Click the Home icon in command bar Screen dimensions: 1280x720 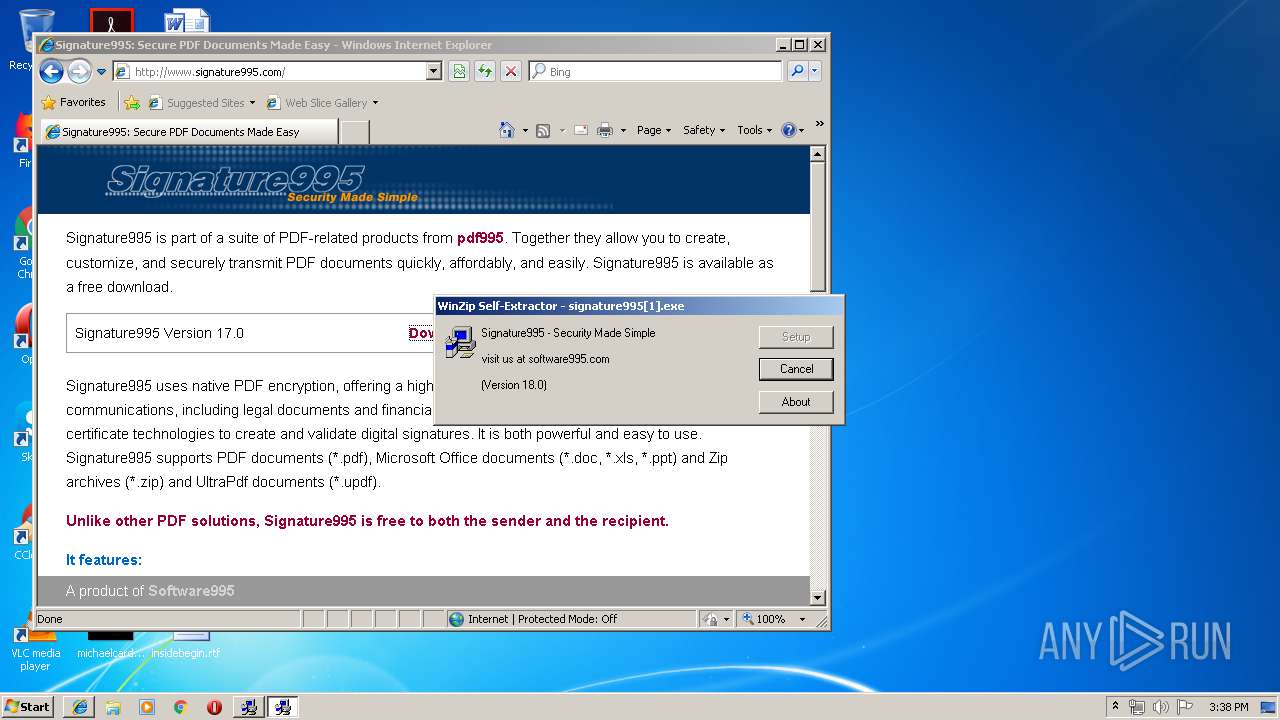[x=507, y=130]
